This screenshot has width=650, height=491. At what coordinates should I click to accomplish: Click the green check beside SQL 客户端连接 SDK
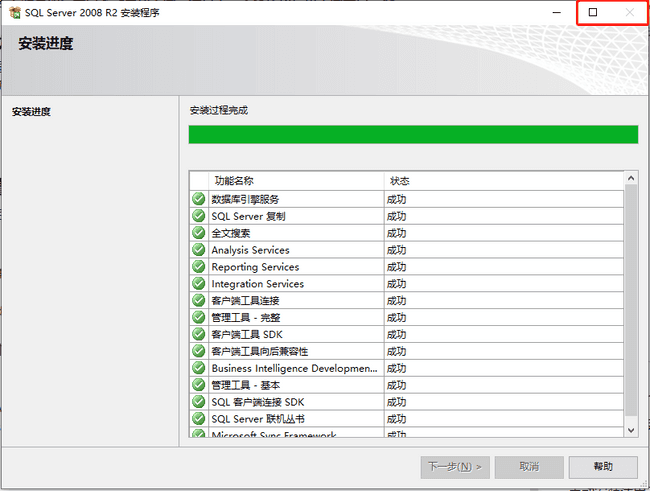[x=199, y=402]
